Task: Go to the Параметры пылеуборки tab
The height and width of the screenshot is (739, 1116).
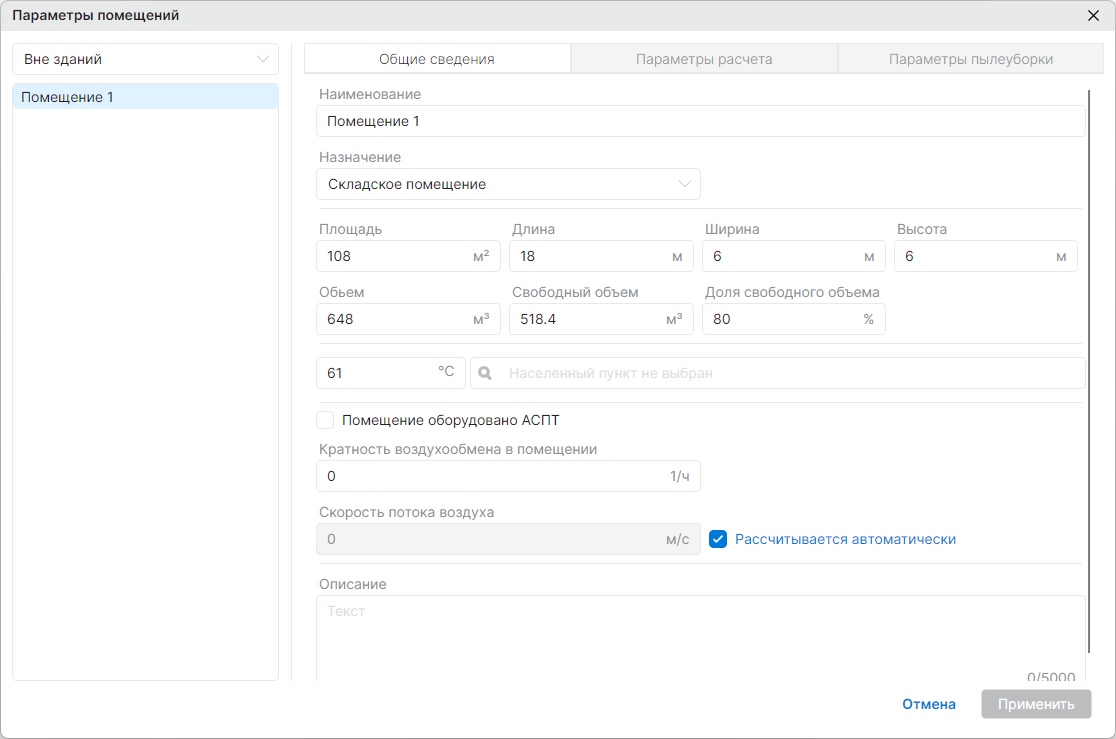Action: 971,59
